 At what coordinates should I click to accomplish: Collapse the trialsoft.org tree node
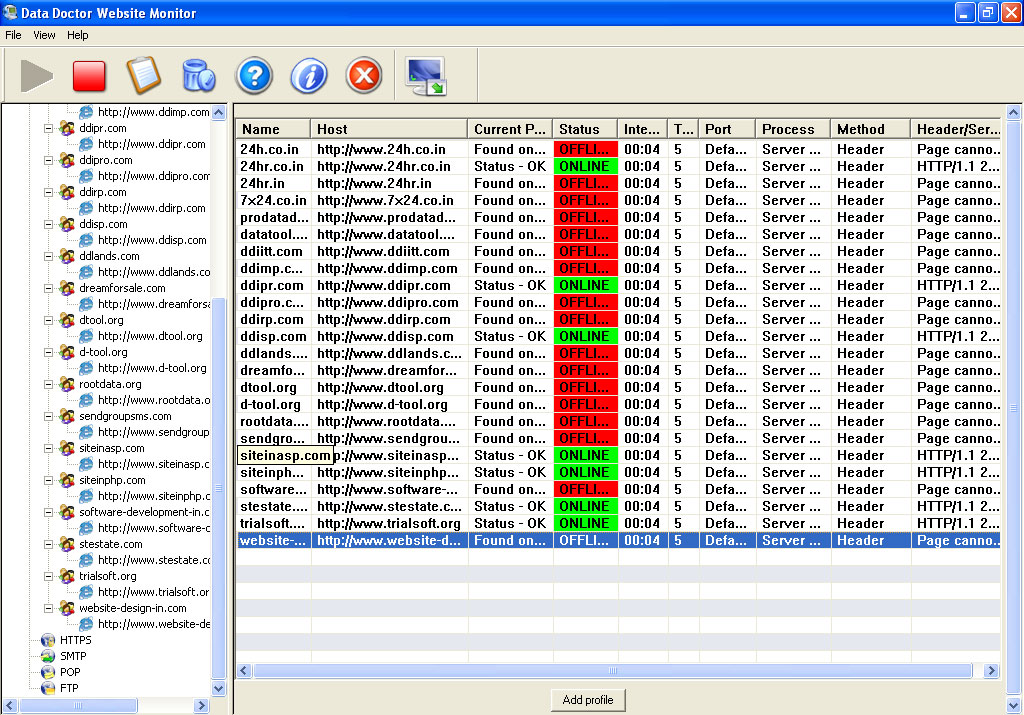pos(49,576)
